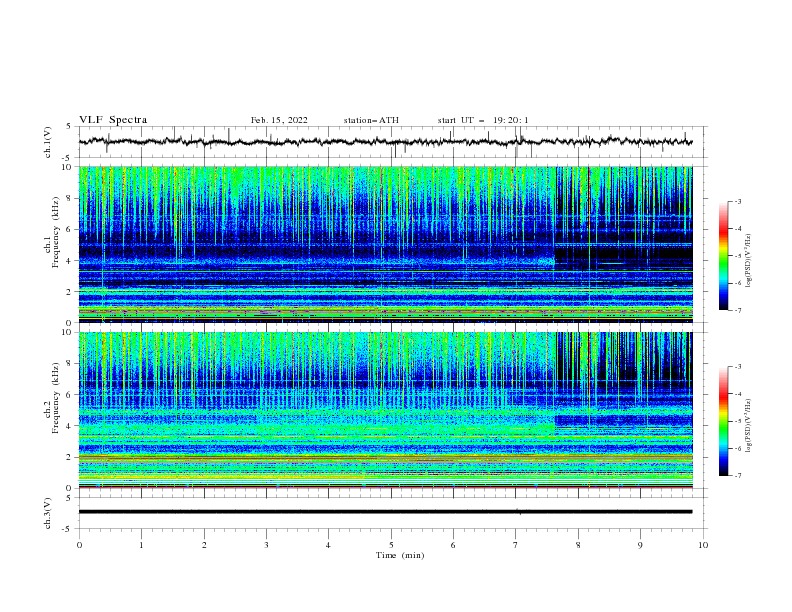Click the upper colorbar next to ch.1 spectrogram
This screenshot has height=612, width=792.
click(723, 256)
